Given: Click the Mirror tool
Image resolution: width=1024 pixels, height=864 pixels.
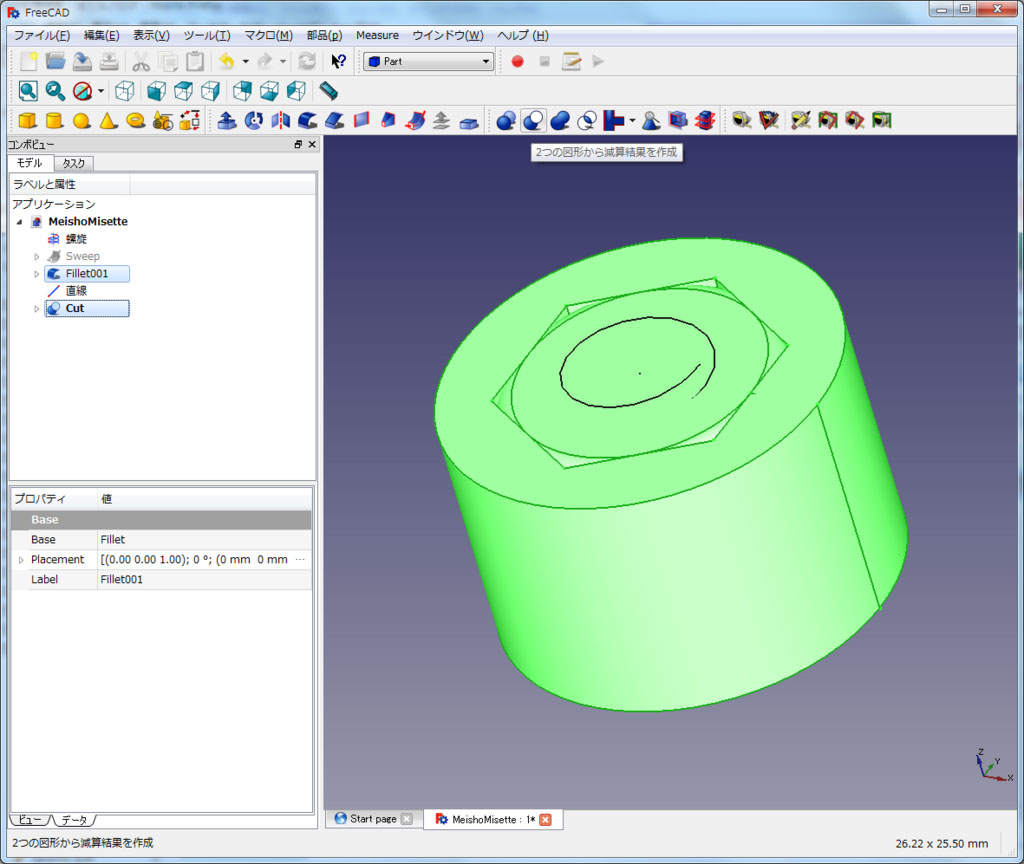Looking at the screenshot, I should pos(281,120).
